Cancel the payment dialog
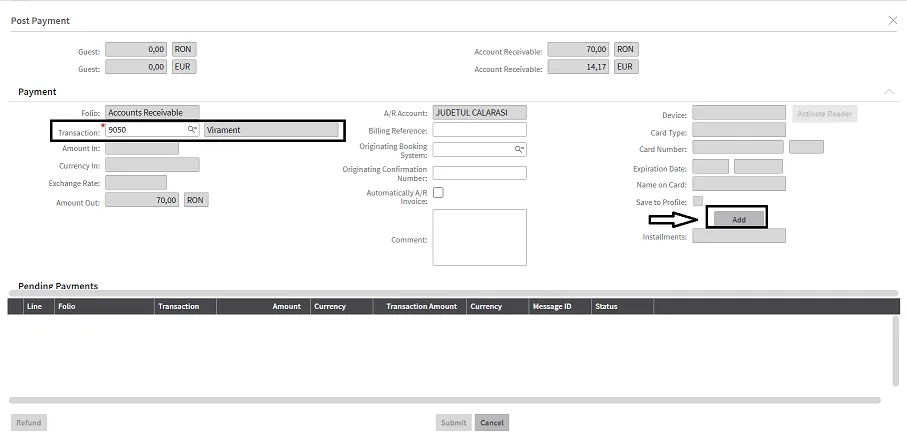The image size is (907, 432). [x=492, y=423]
